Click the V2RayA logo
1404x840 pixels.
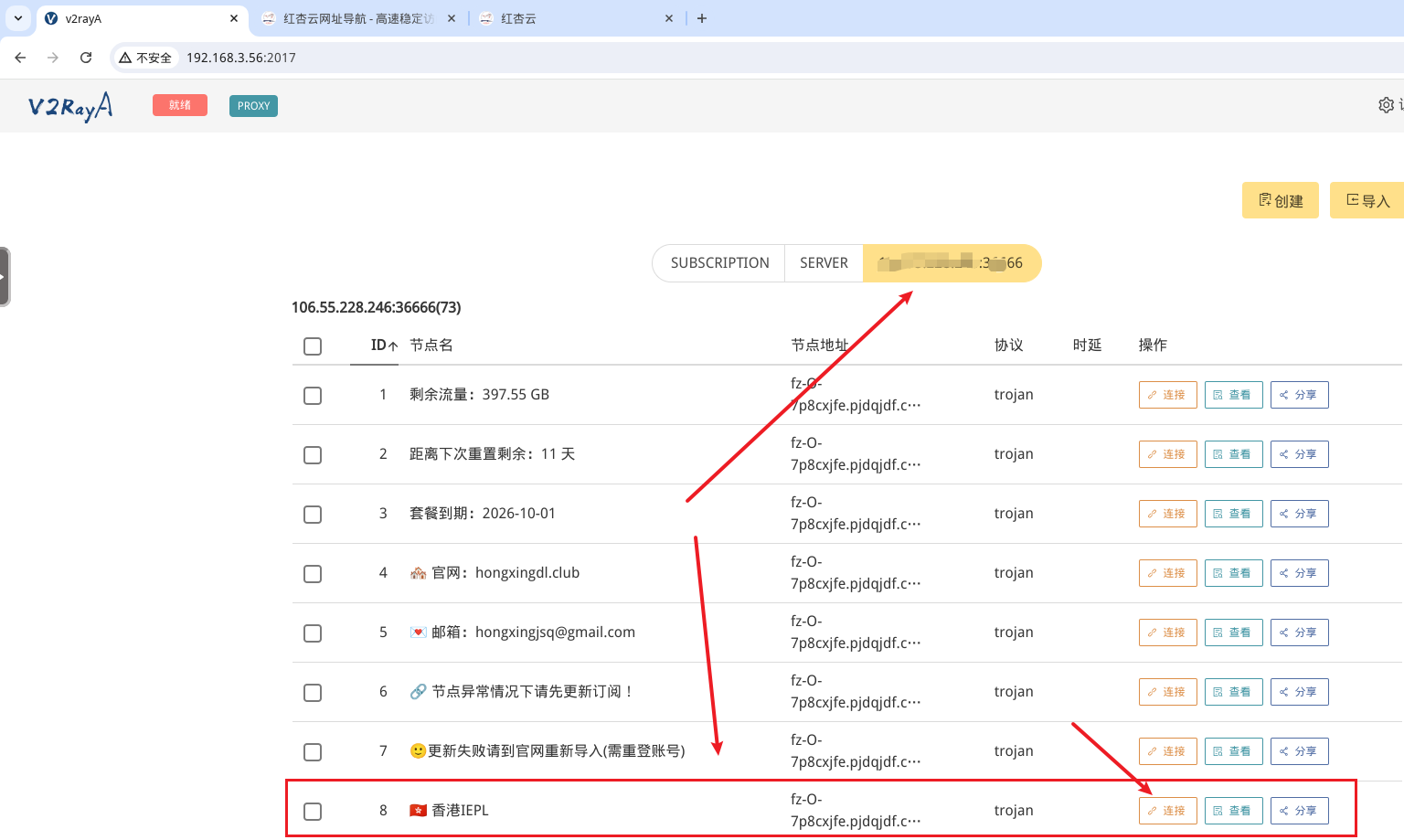[70, 106]
